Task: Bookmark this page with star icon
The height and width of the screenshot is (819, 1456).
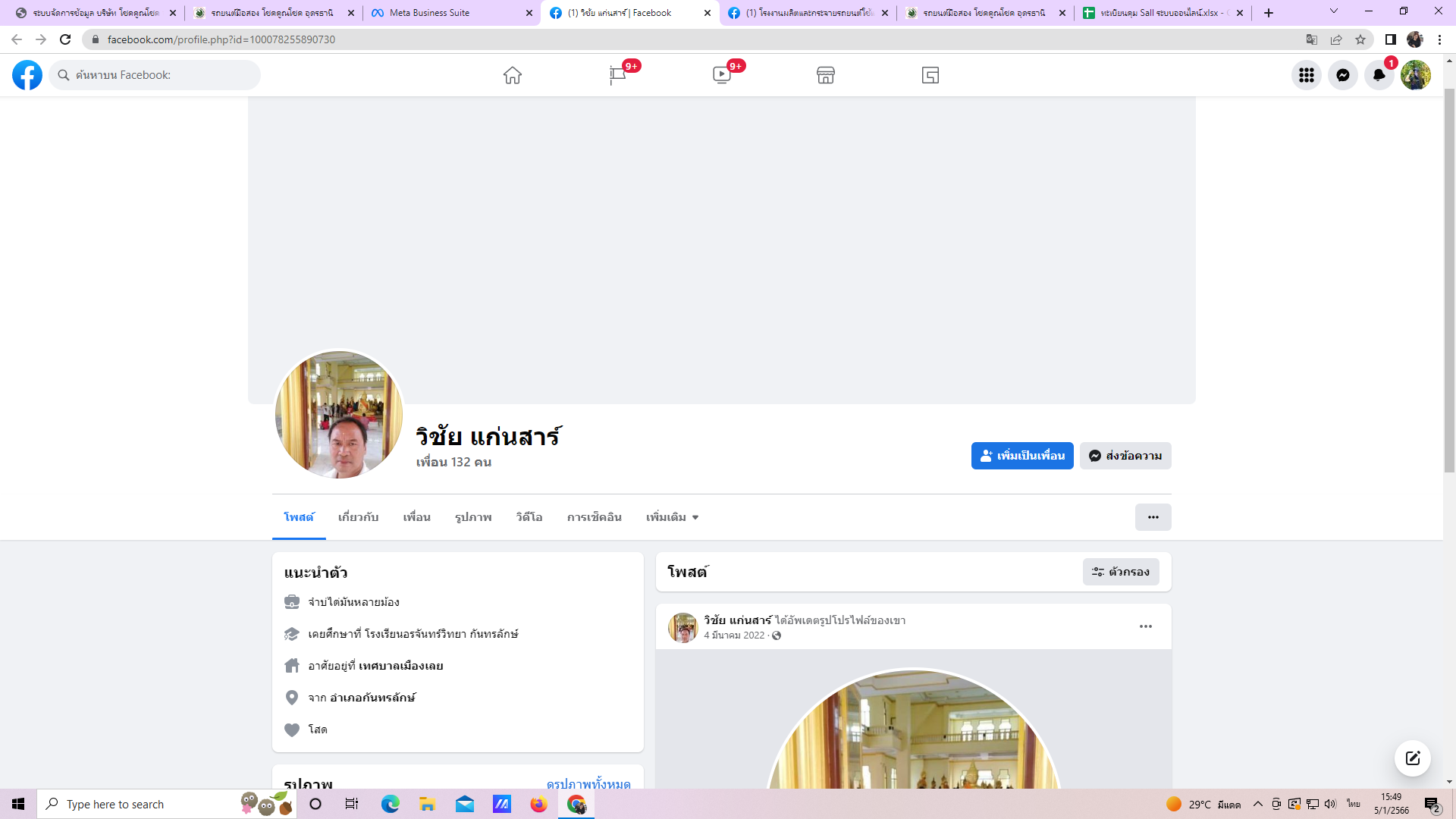Action: click(1360, 39)
